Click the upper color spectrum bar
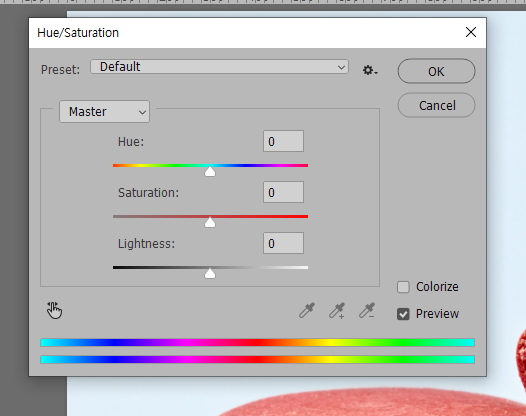The image size is (526, 416). point(257,343)
